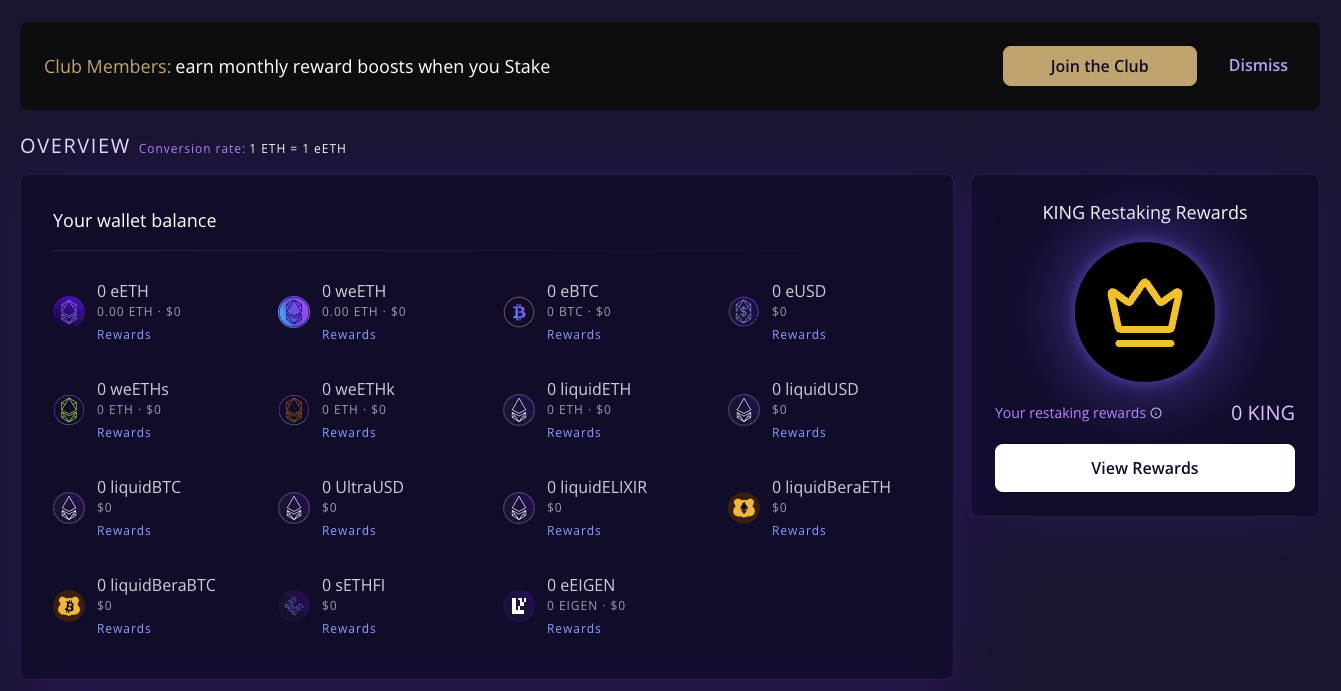1341x691 pixels.
Task: Click the liquidBeraBTC bear token icon
Action: (x=69, y=605)
